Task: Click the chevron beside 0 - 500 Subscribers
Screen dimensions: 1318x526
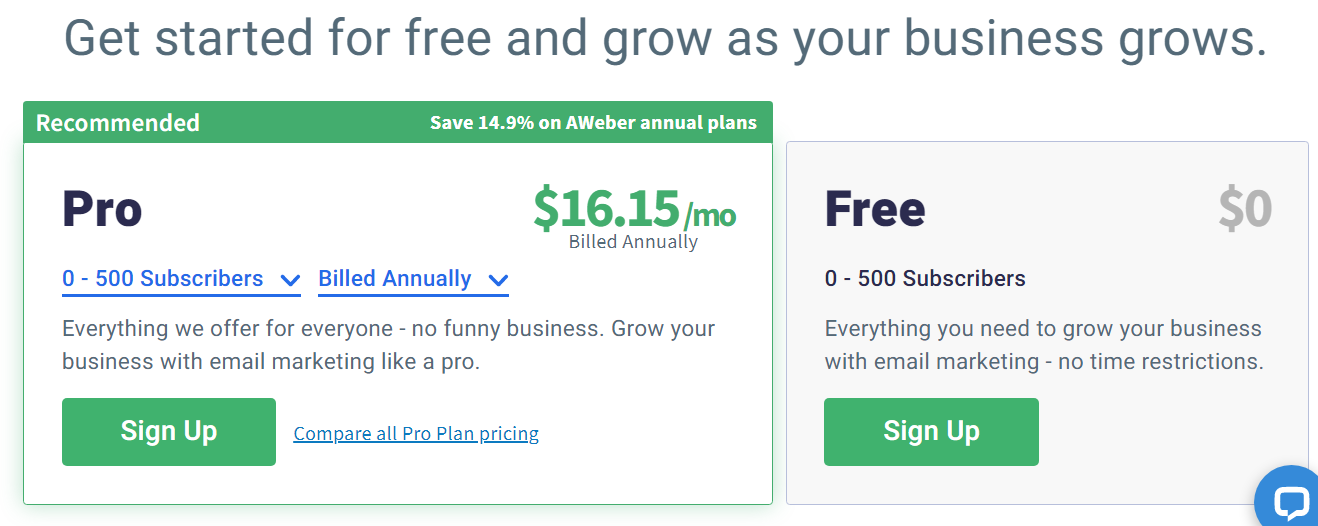Action: [290, 281]
